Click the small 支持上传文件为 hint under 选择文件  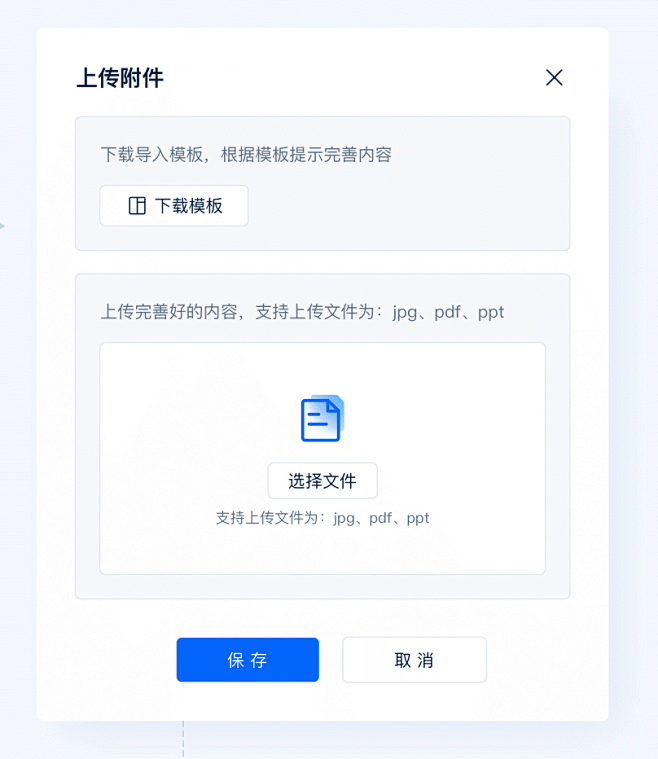click(x=322, y=518)
